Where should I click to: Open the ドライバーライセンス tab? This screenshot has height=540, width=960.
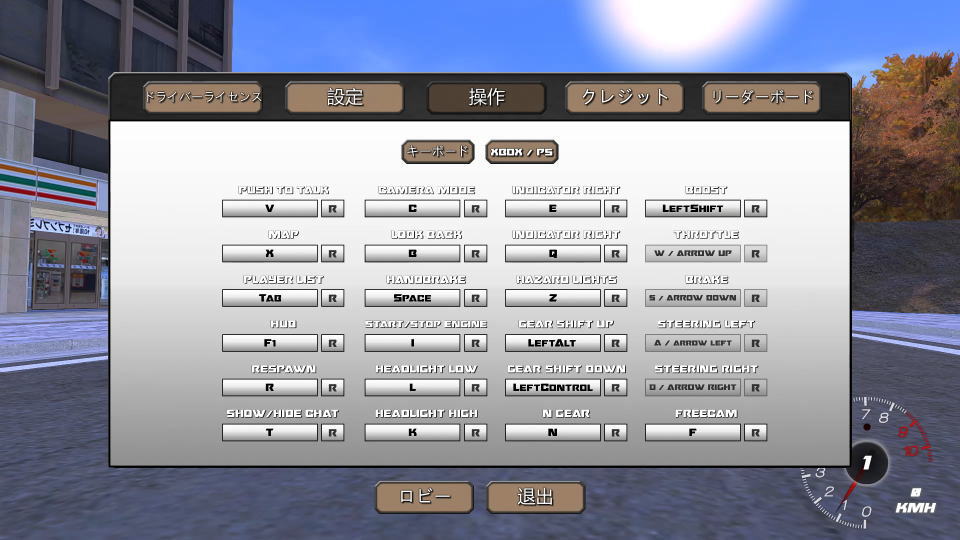(x=203, y=97)
